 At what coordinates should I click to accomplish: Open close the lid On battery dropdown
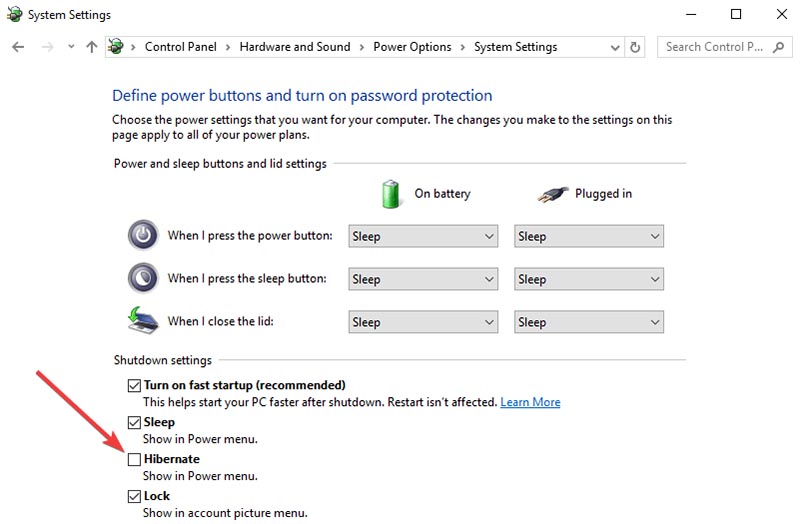[x=423, y=322]
